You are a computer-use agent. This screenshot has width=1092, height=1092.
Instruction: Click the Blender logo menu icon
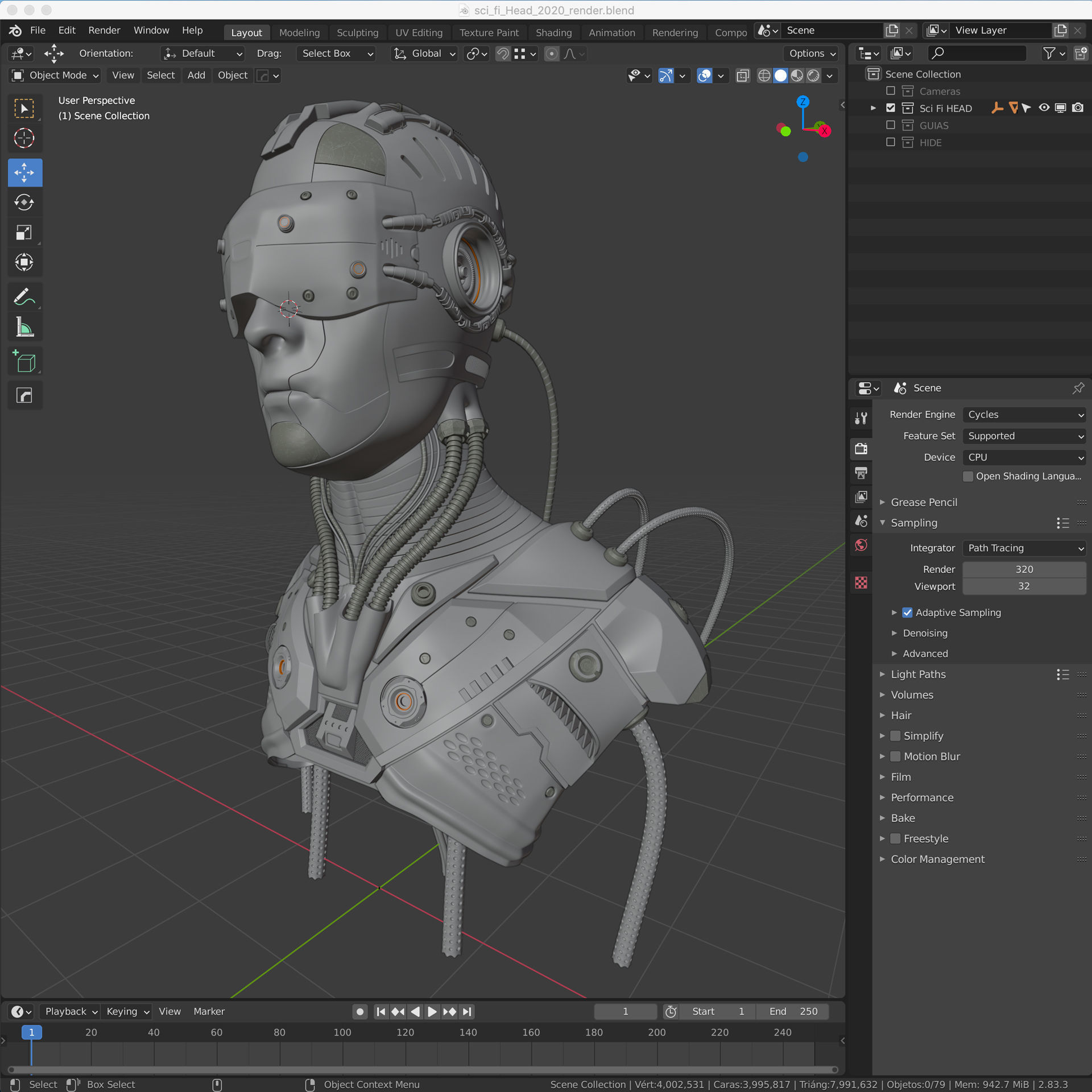click(x=15, y=31)
